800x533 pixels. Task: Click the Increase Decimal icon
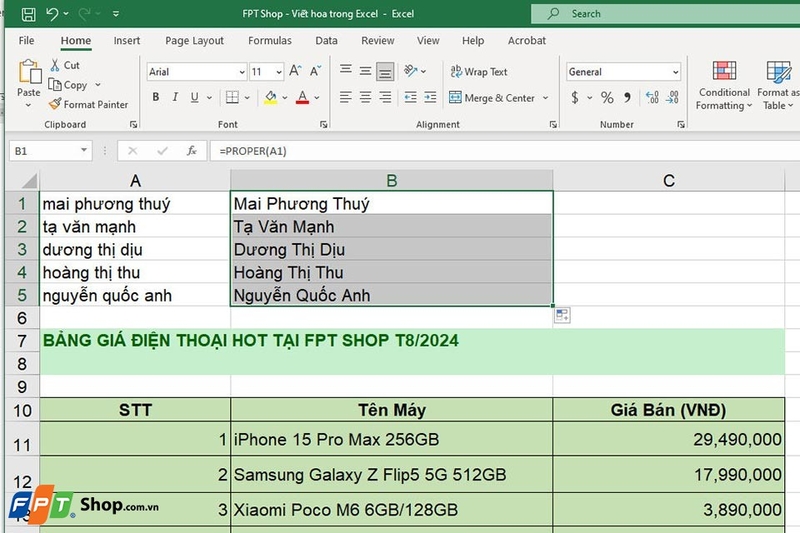(652, 97)
